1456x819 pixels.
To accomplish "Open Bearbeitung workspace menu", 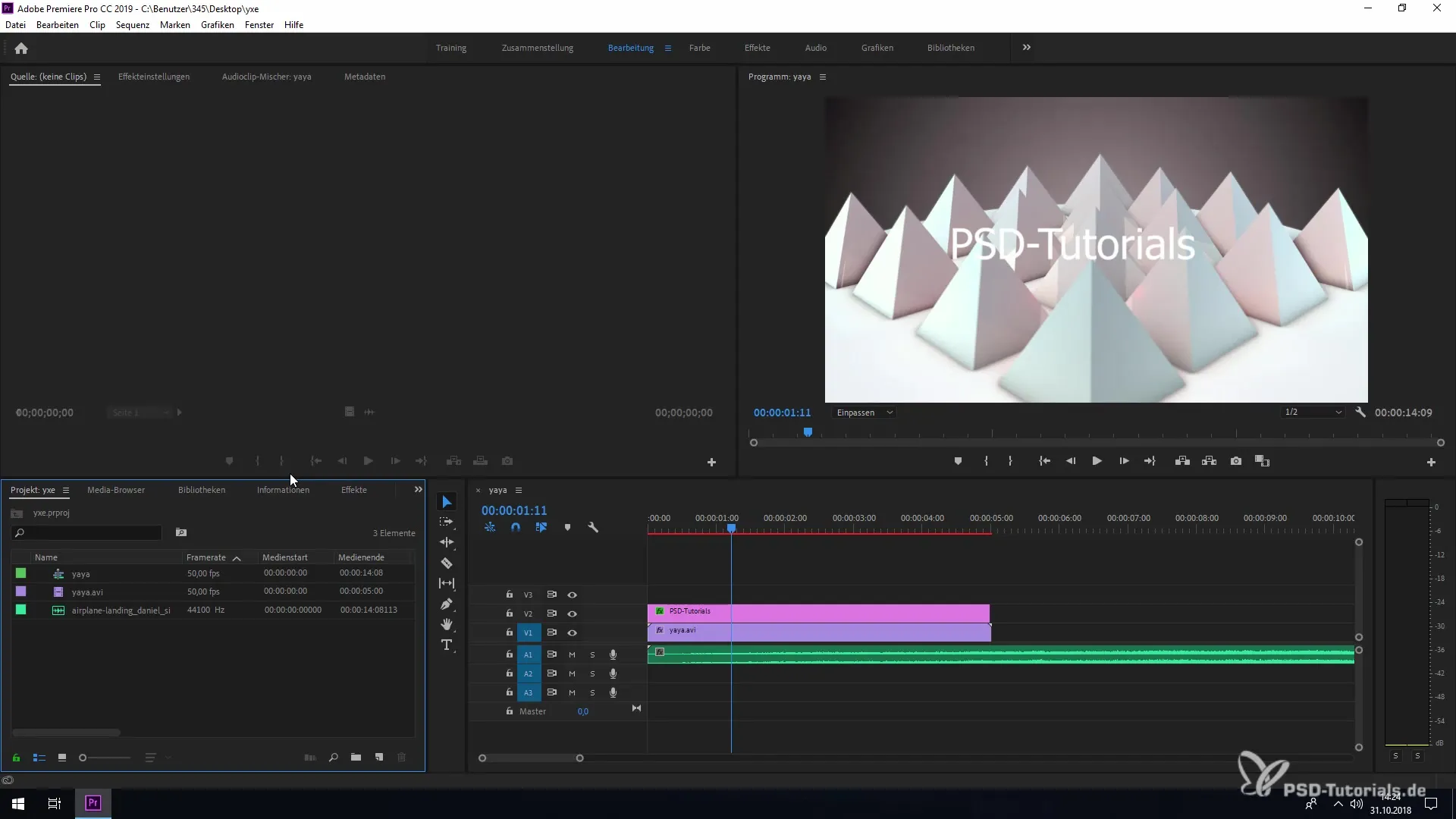I will [x=668, y=48].
